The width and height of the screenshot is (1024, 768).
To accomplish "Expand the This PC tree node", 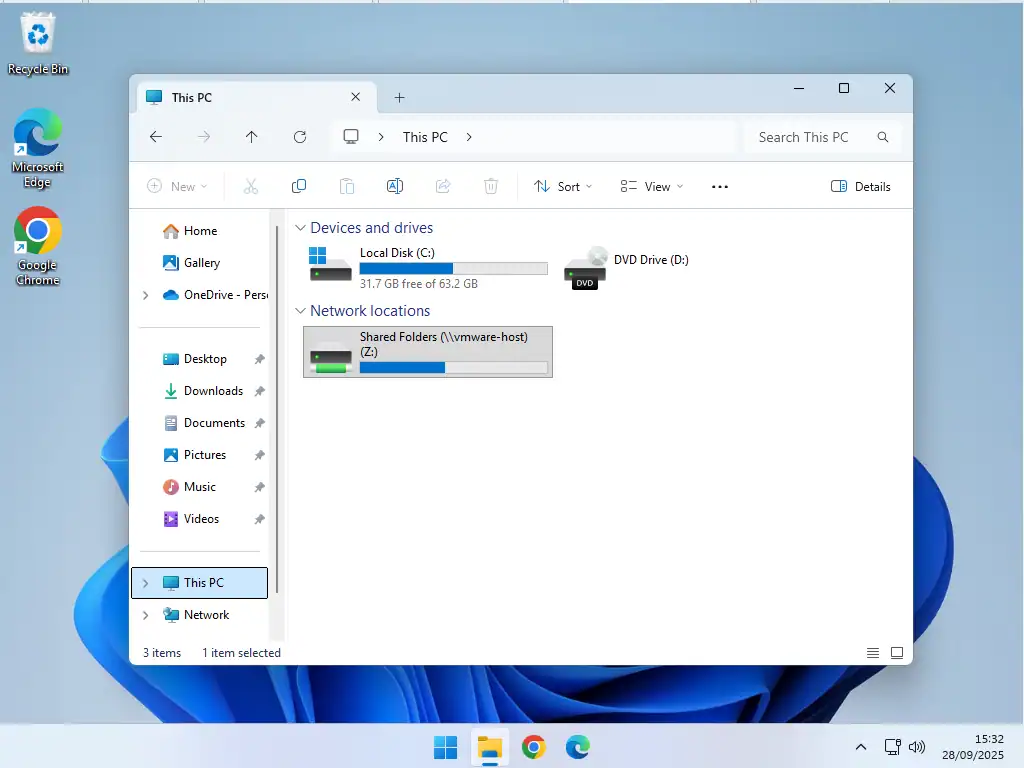I will click(x=146, y=583).
